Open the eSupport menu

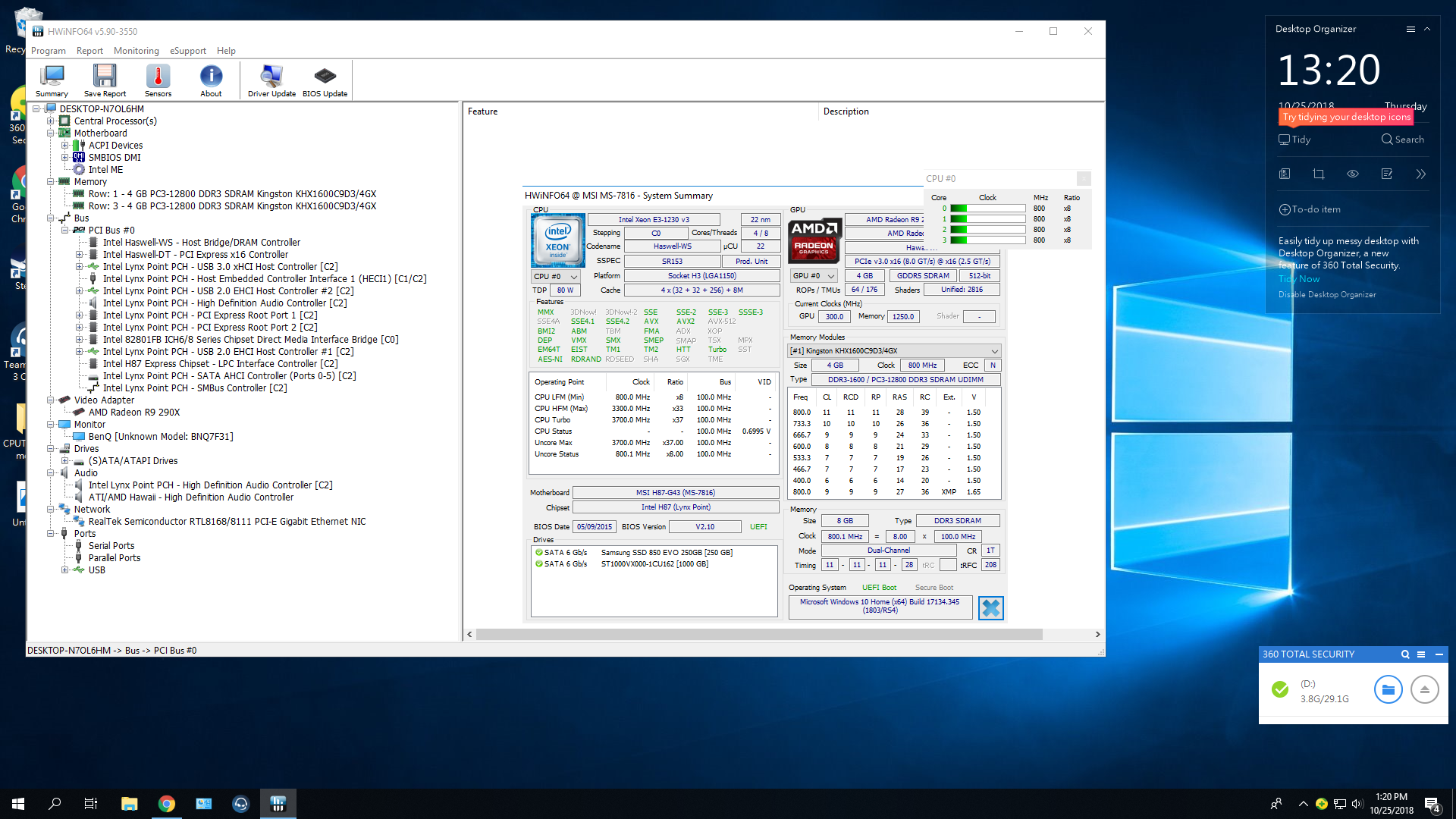(187, 51)
